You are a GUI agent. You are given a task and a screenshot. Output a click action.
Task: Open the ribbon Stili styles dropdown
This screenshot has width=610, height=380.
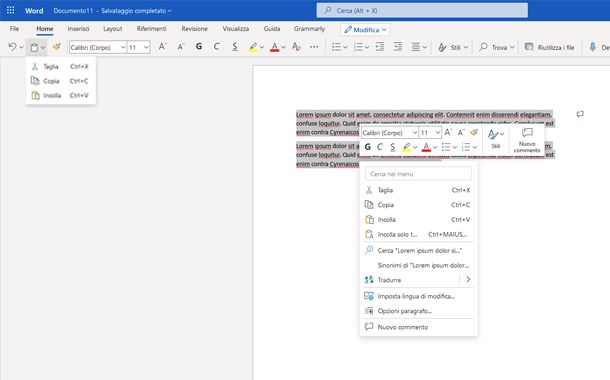click(453, 47)
